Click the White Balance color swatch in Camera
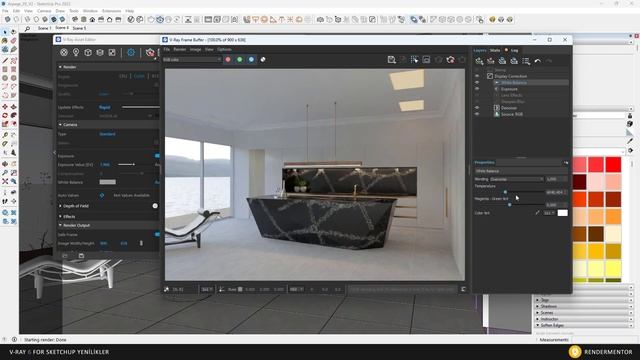Viewport: 640px width, 360px height. (108, 182)
